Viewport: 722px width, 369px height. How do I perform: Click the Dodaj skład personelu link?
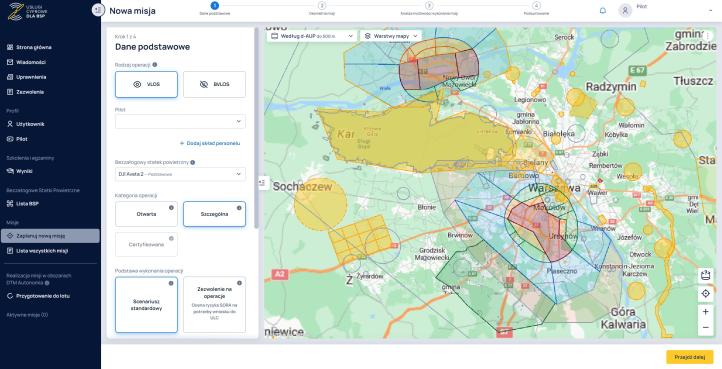210,143
